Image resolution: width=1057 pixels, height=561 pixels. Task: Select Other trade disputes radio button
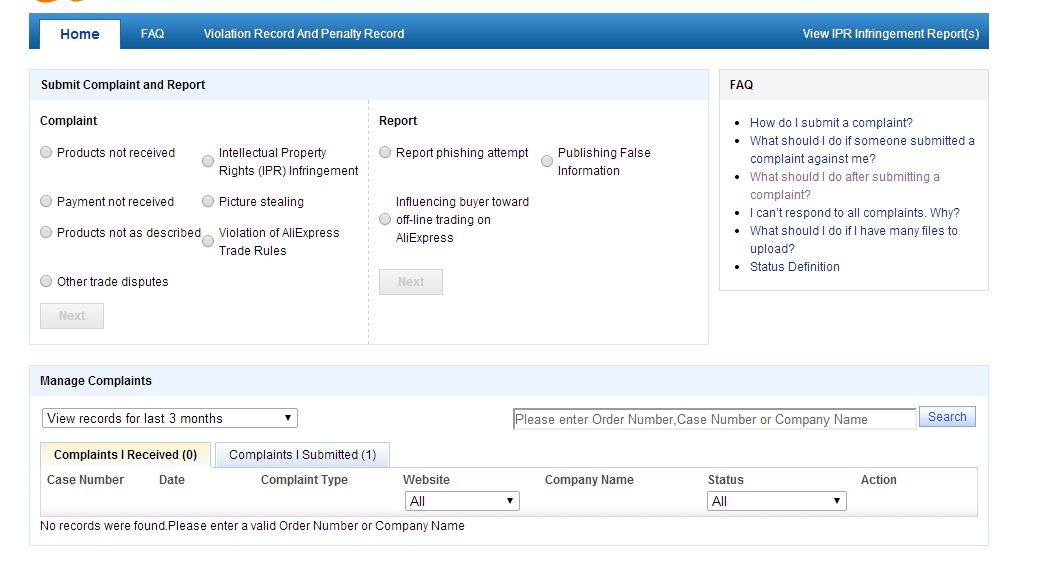point(46,282)
